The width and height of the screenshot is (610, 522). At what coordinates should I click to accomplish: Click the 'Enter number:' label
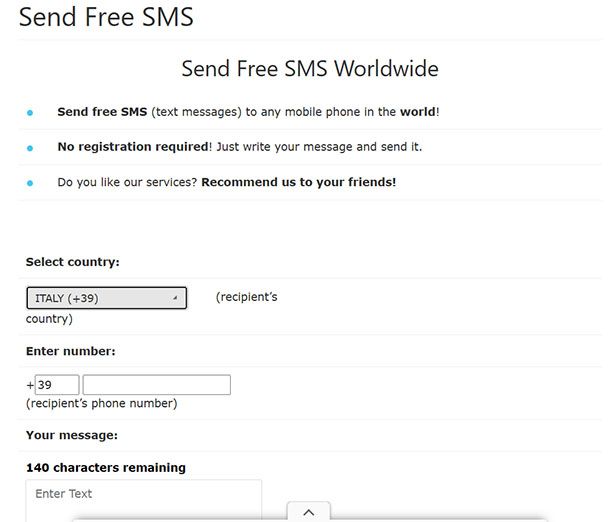pos(70,351)
